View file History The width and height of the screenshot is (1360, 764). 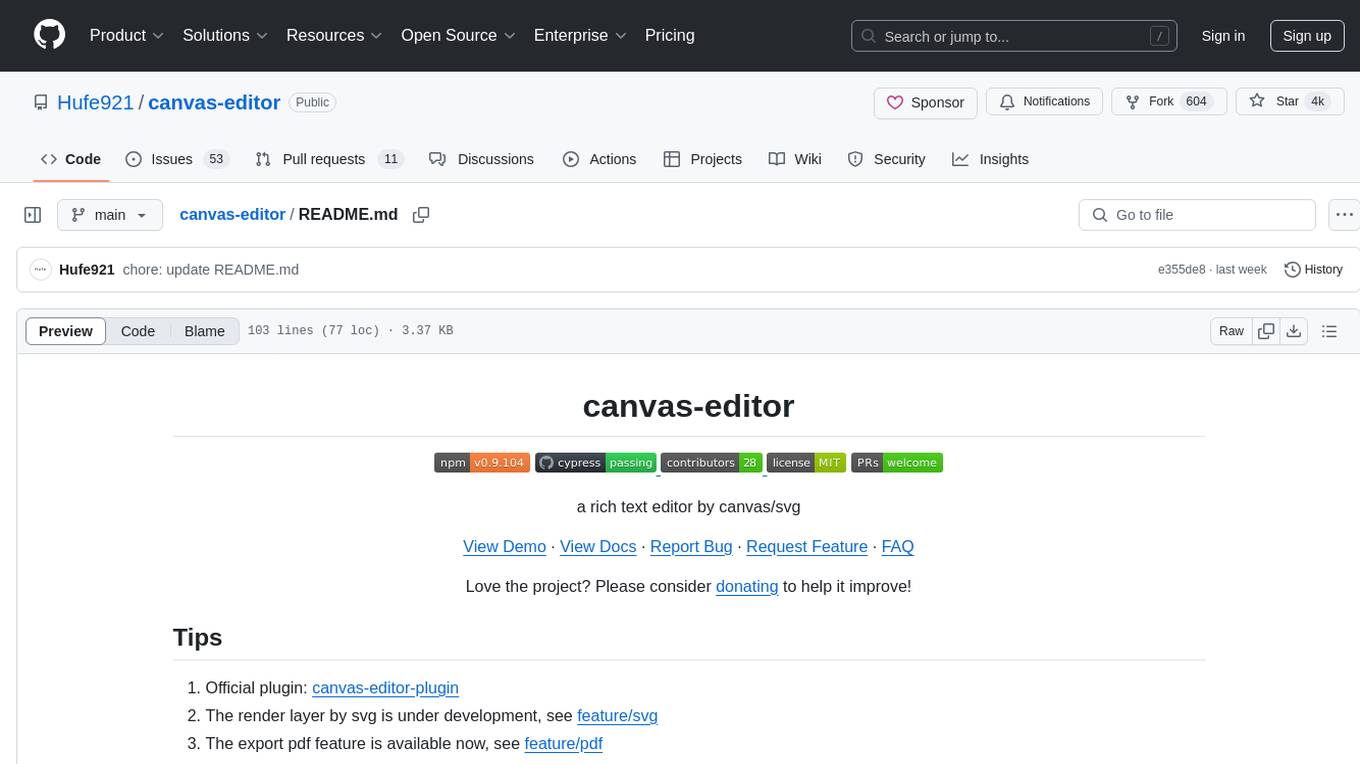[1313, 269]
